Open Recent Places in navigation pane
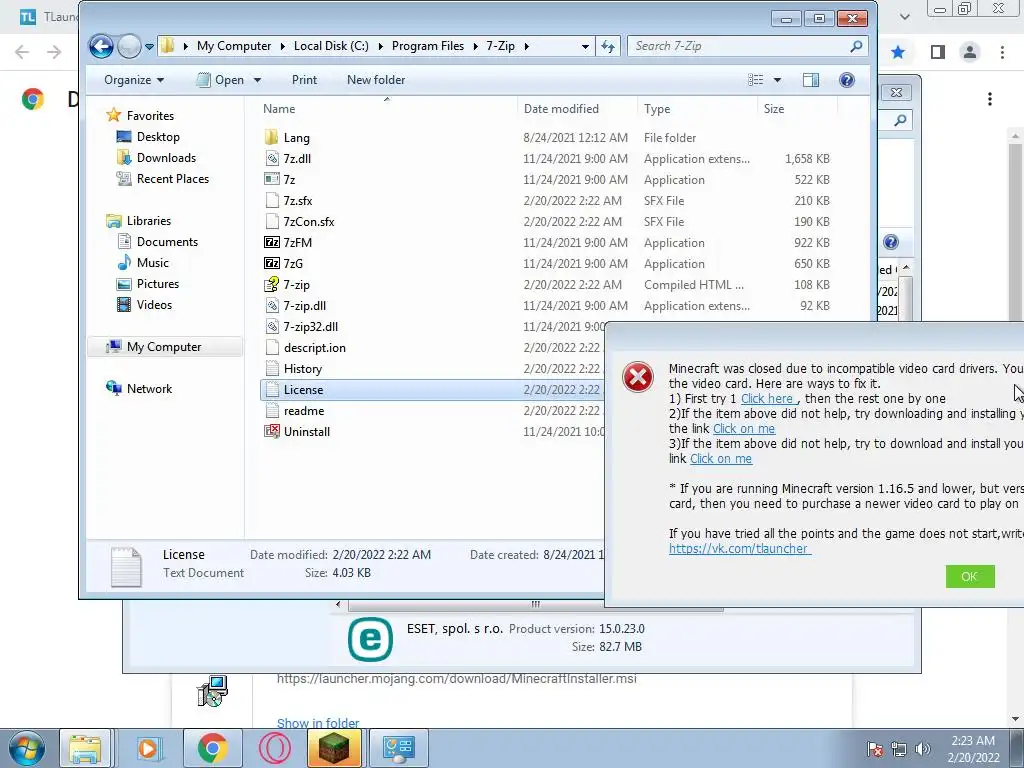 click(172, 178)
